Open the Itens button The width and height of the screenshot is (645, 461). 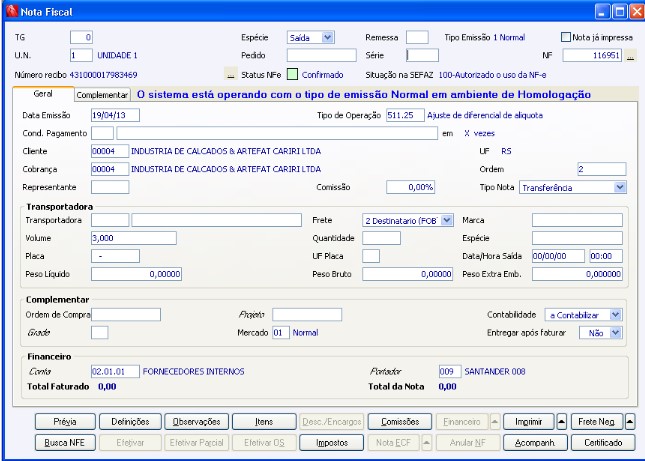click(x=264, y=422)
